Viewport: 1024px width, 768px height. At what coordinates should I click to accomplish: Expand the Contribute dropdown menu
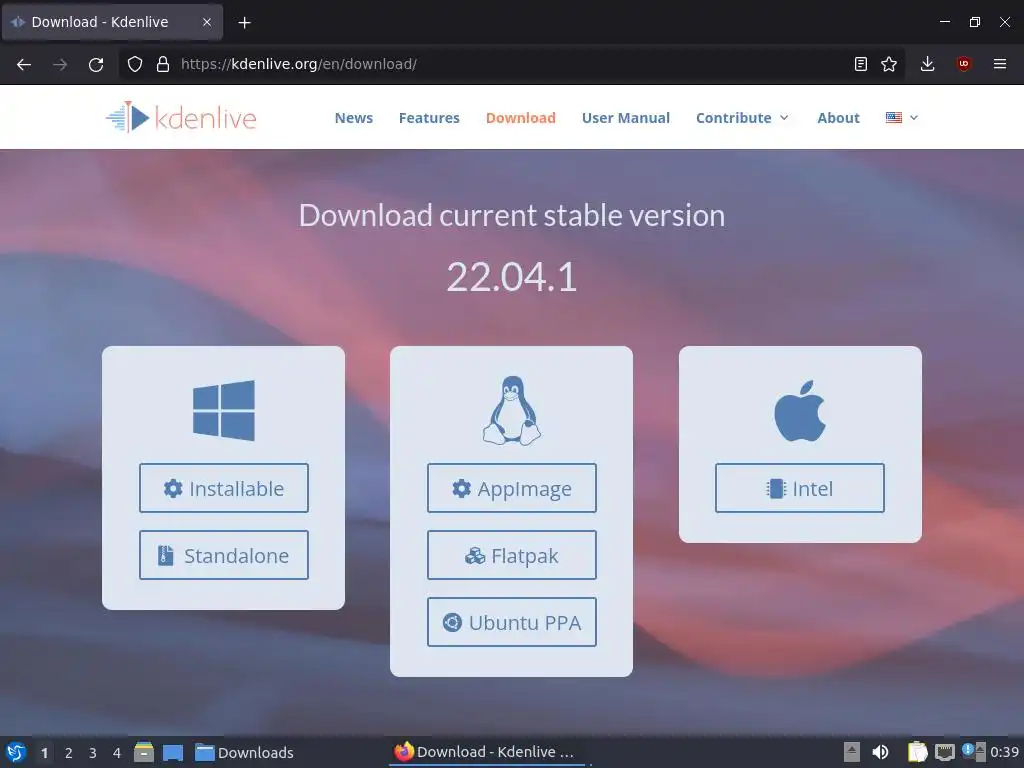(x=743, y=118)
